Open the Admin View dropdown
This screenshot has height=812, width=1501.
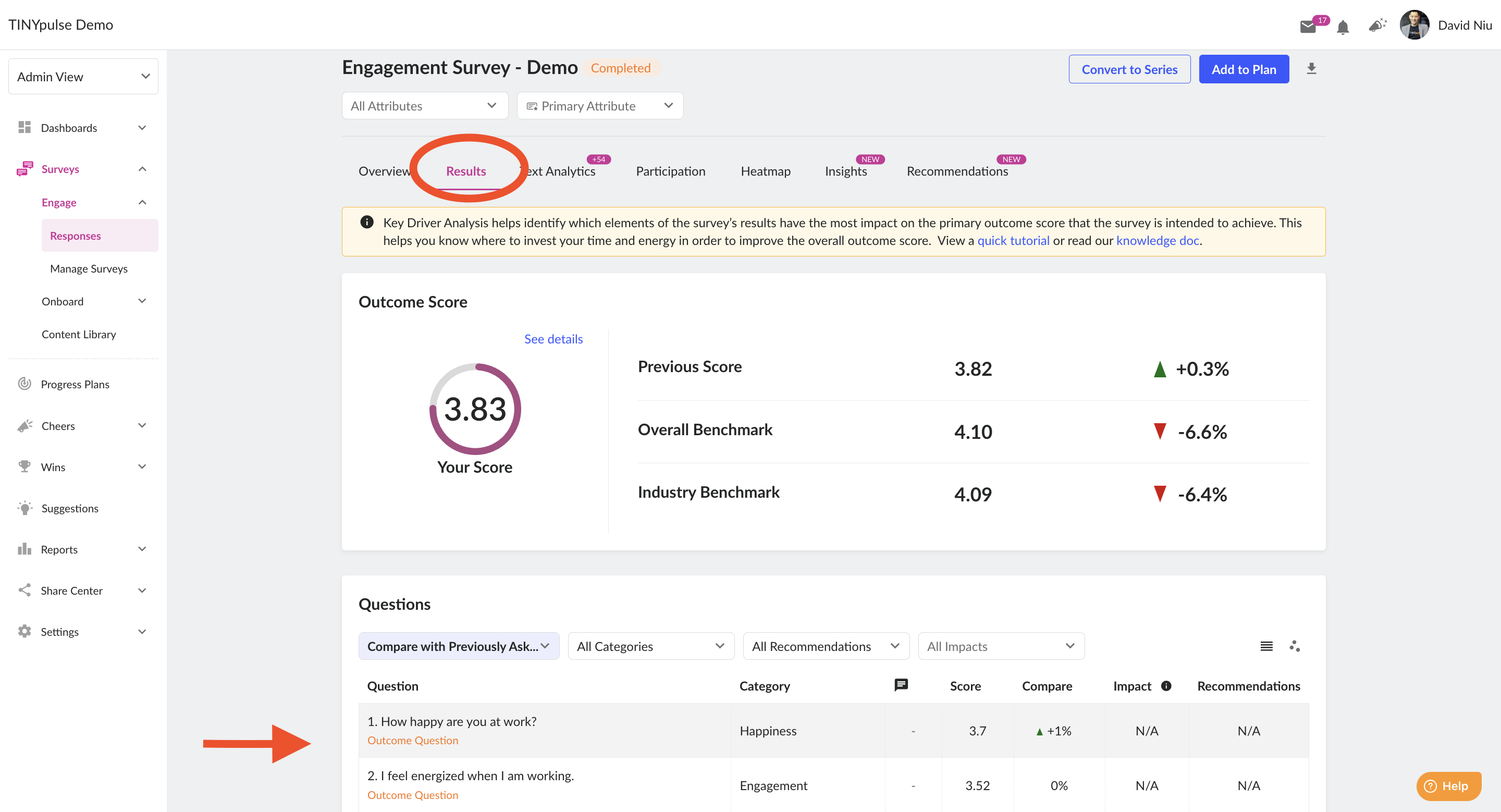(83, 76)
